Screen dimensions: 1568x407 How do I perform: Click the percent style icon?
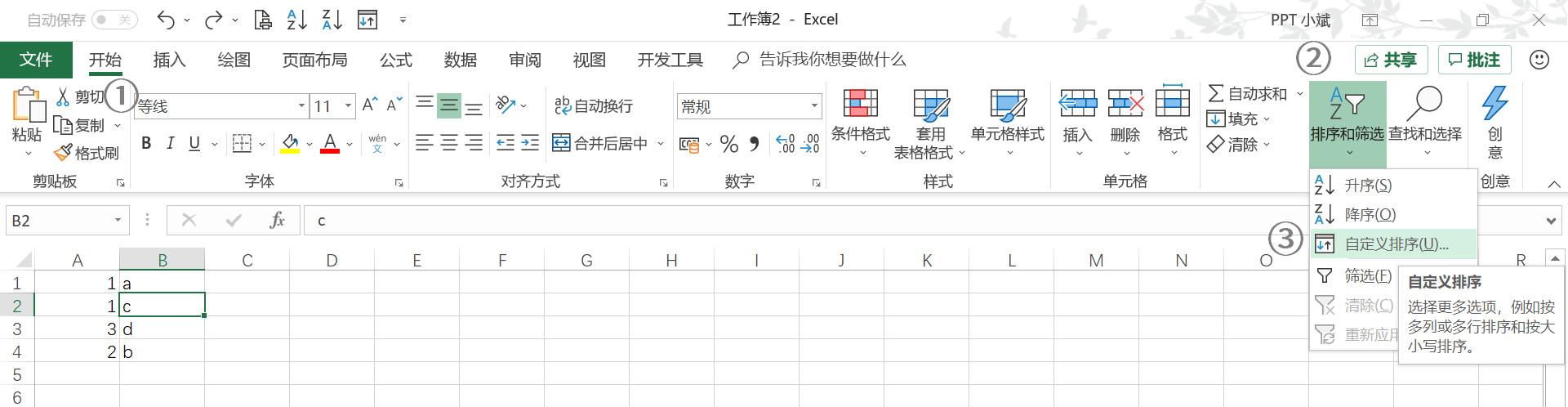(729, 145)
